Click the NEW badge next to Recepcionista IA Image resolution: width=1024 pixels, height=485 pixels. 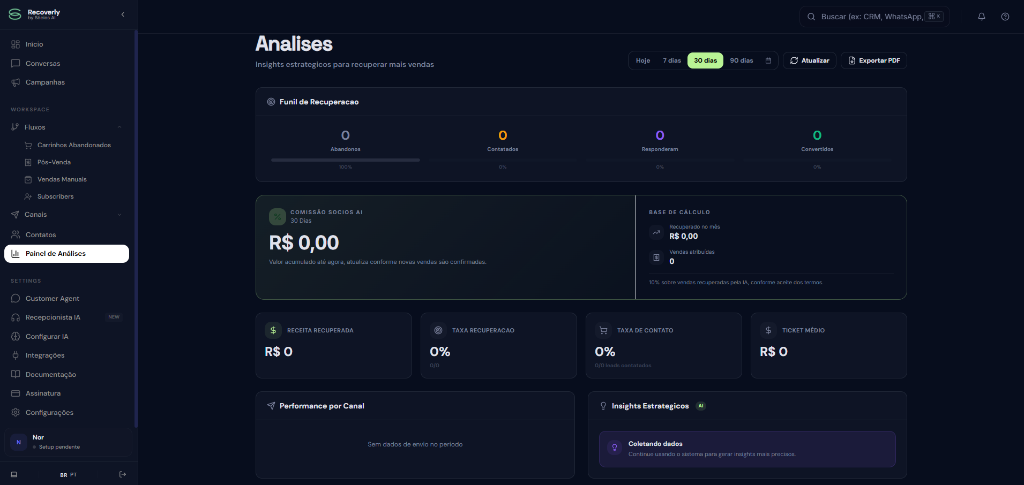(x=114, y=317)
